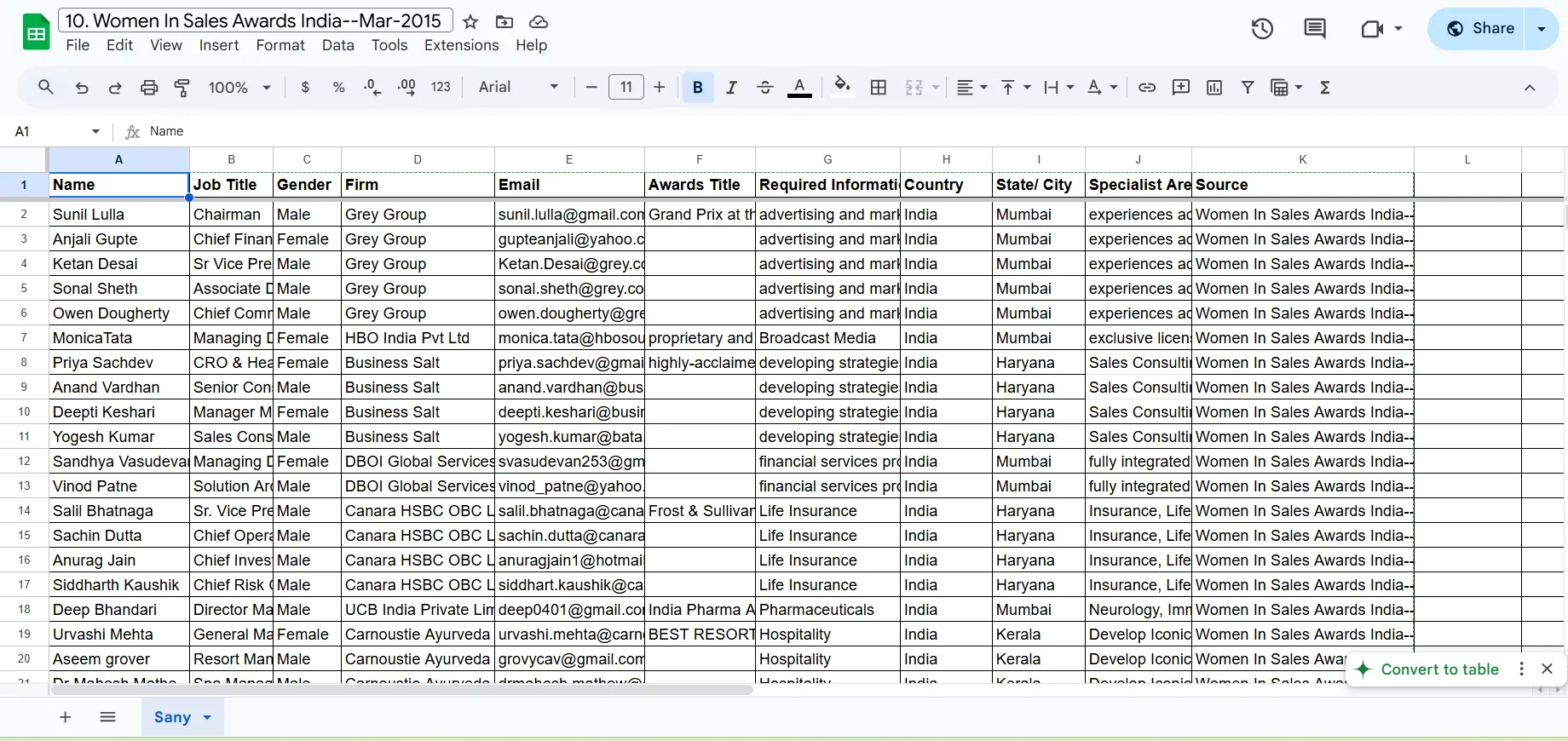Click the Undo arrow icon
Image resolution: width=1568 pixels, height=741 pixels.
coord(82,87)
